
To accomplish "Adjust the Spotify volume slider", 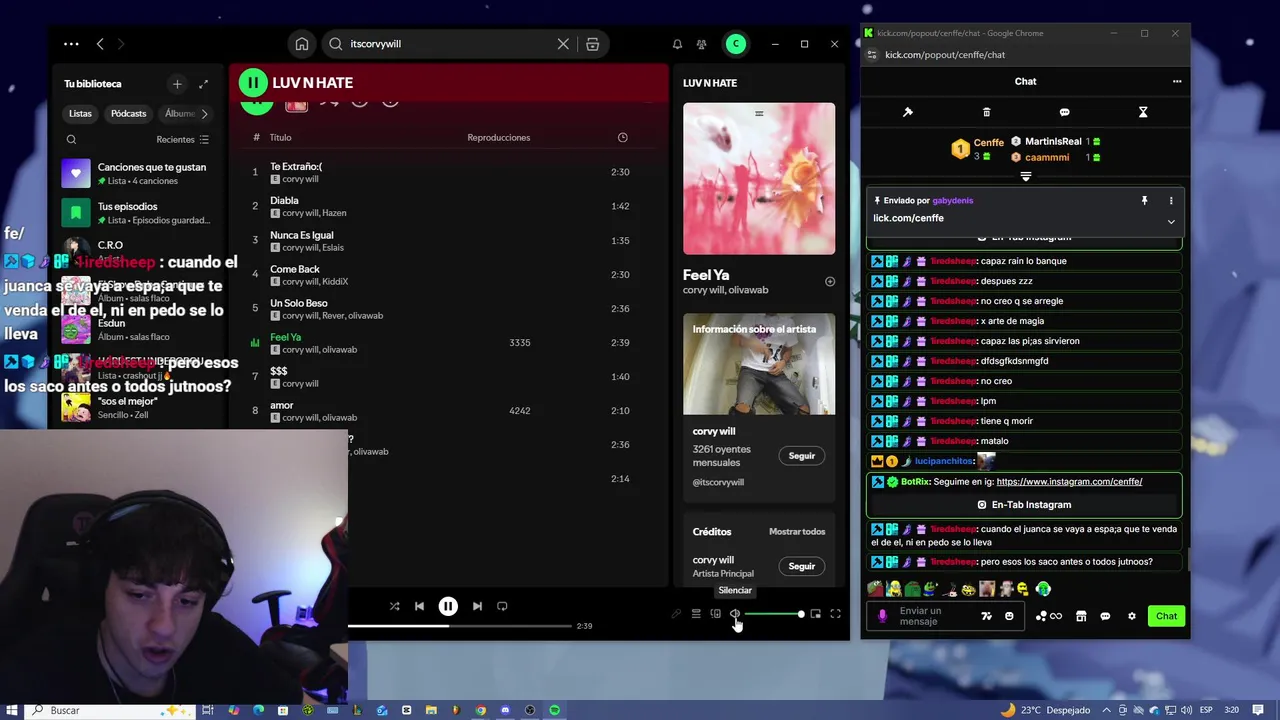I will tap(773, 614).
